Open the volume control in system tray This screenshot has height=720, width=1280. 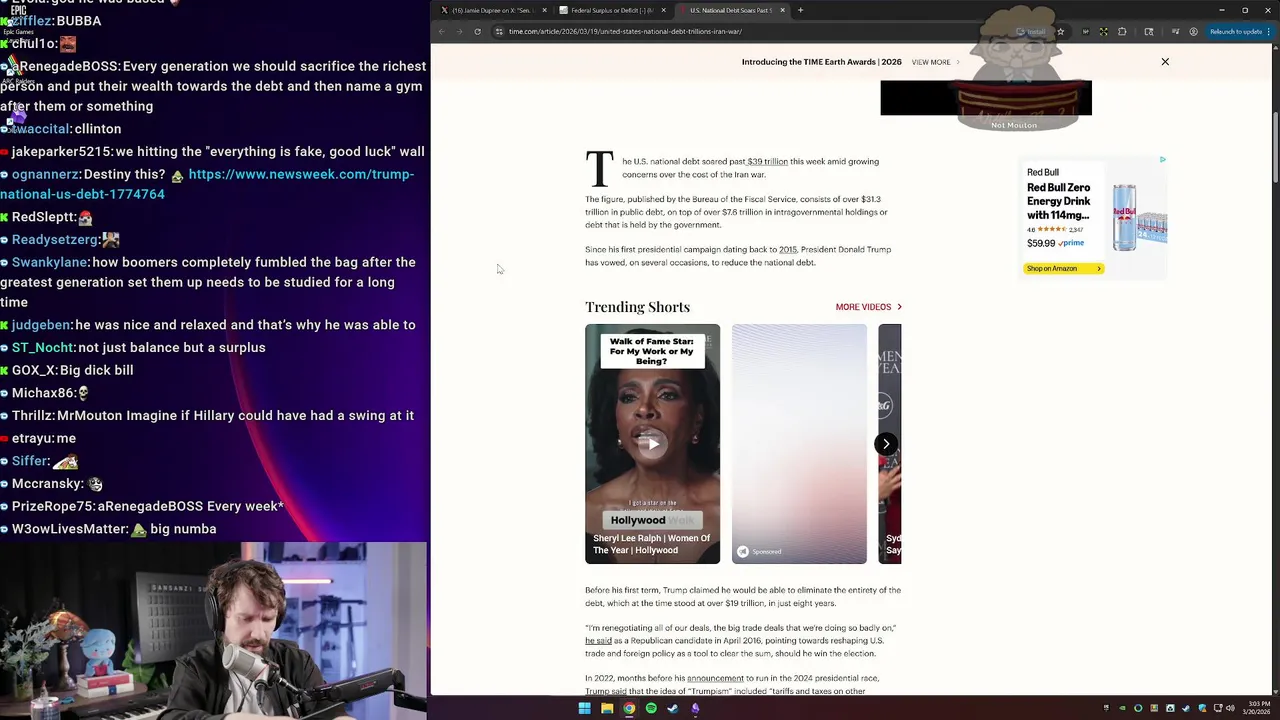point(1230,708)
